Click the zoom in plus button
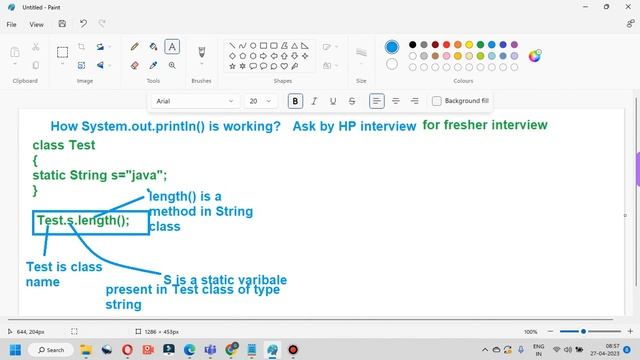 pos(630,331)
